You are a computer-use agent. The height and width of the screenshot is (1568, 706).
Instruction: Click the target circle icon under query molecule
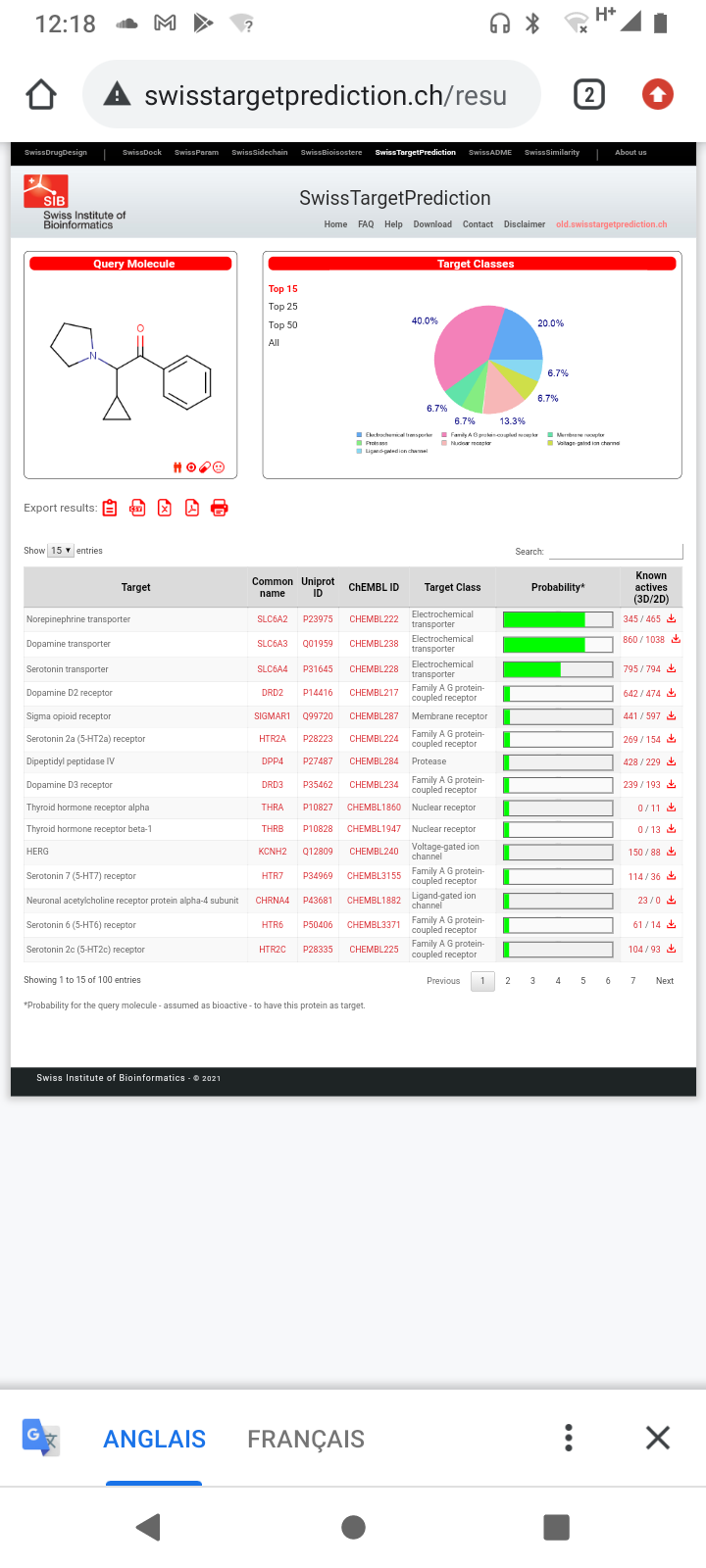coord(191,467)
